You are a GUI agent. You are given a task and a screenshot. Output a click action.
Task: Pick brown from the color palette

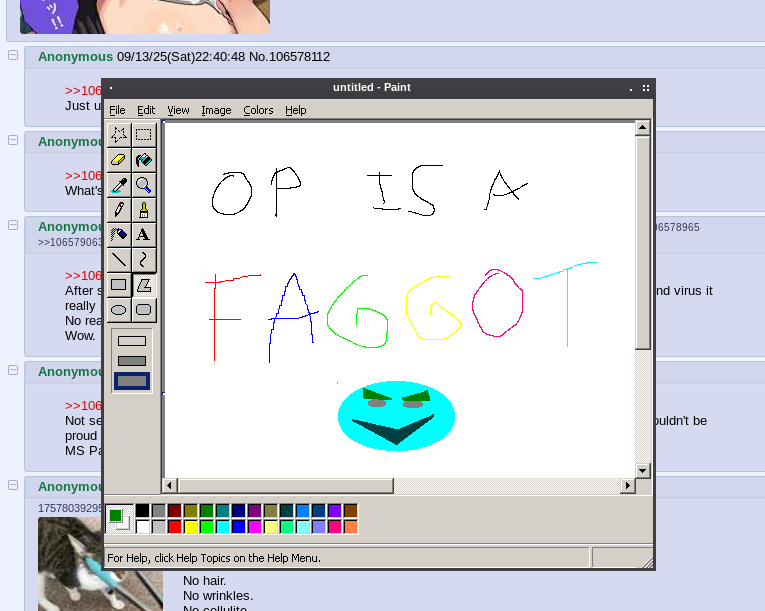coord(351,511)
